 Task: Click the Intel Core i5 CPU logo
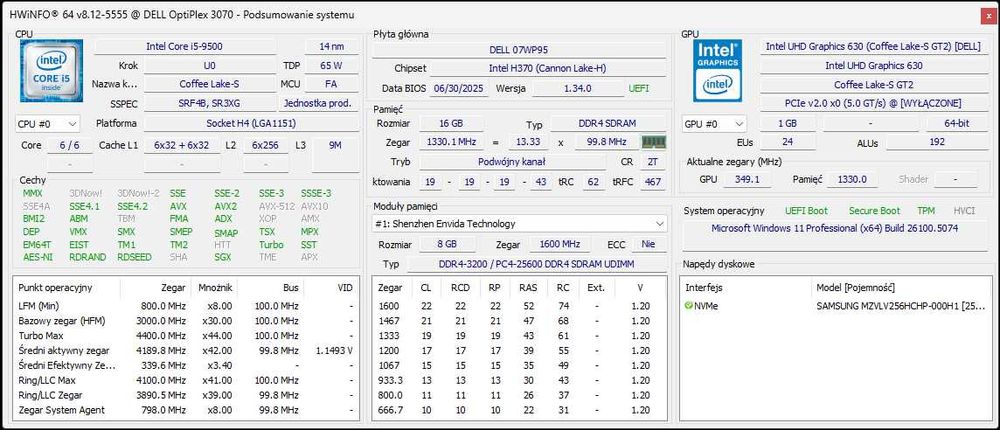[51, 71]
